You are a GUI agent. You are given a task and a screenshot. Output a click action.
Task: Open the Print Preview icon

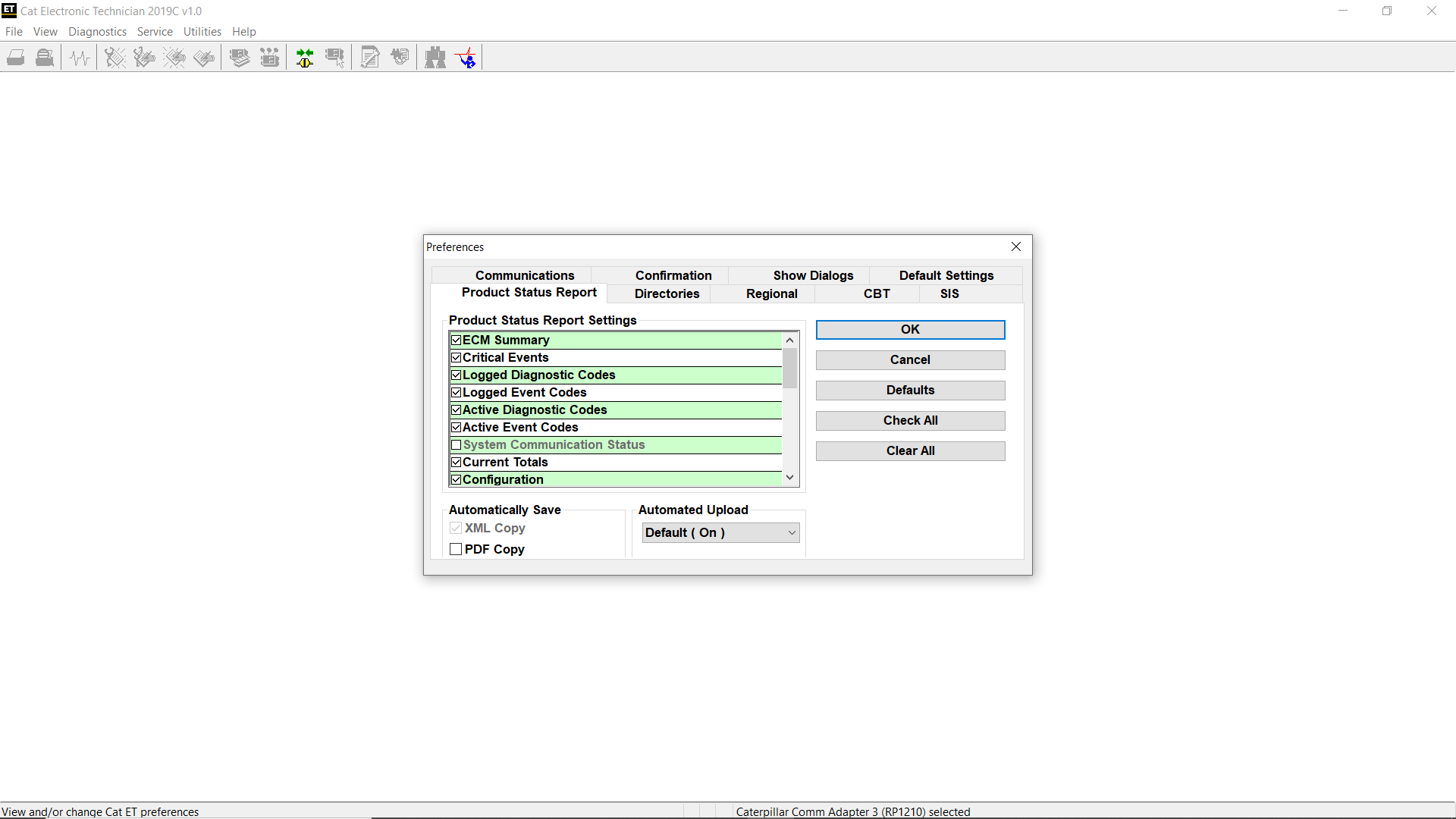click(44, 57)
